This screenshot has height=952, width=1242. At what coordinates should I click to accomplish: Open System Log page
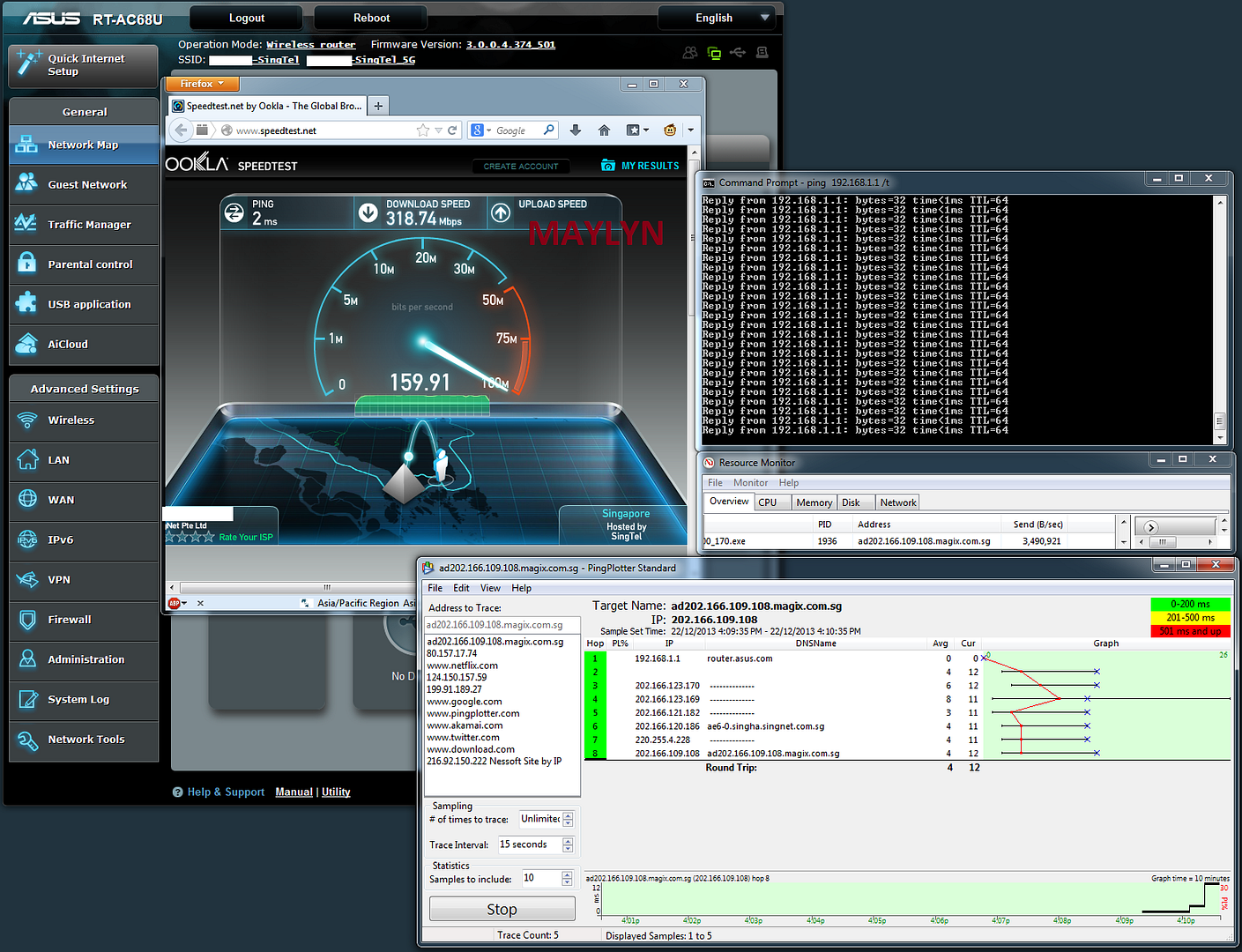click(84, 700)
